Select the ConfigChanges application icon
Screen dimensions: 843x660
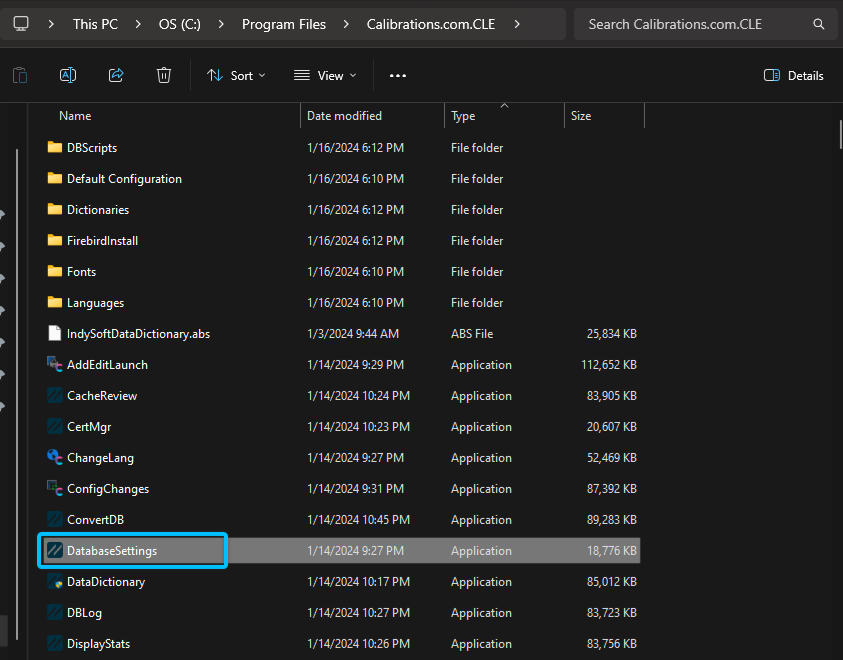55,489
